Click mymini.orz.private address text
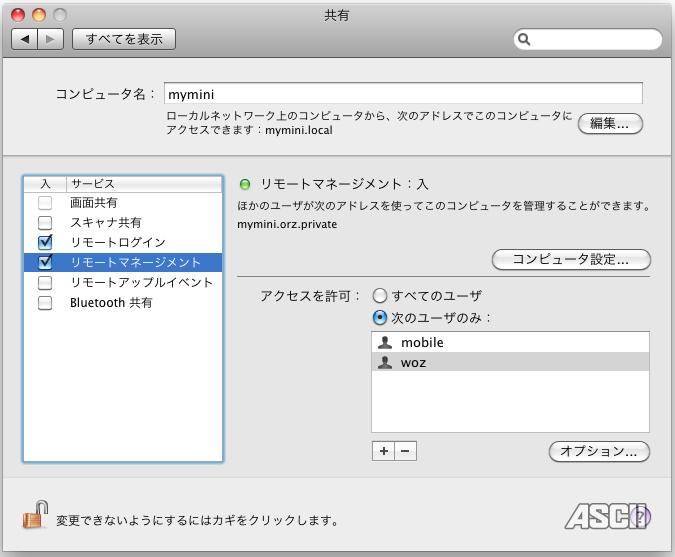The height and width of the screenshot is (557, 675). (287, 224)
